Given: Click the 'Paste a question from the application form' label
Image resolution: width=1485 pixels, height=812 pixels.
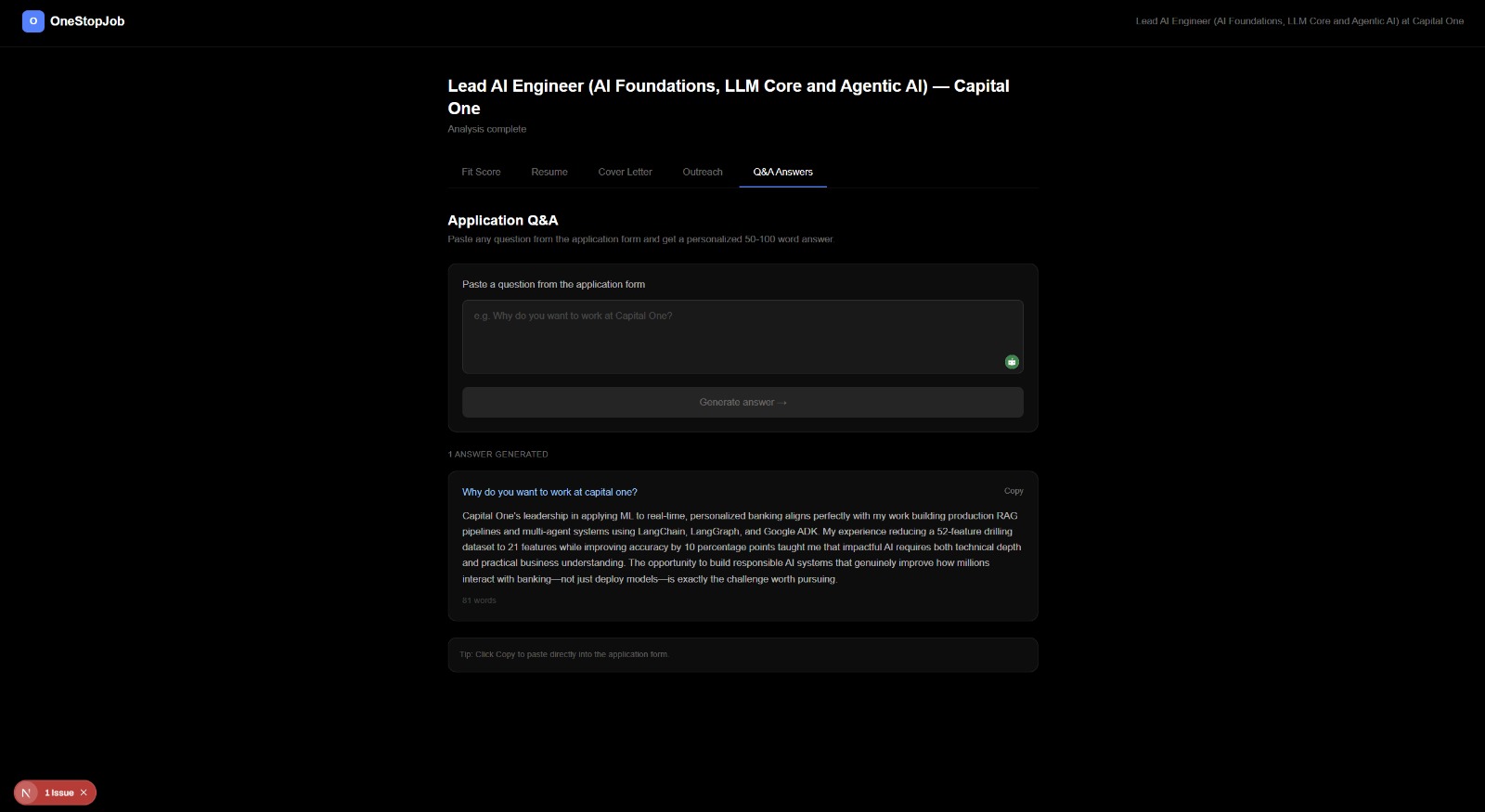Looking at the screenshot, I should [553, 284].
